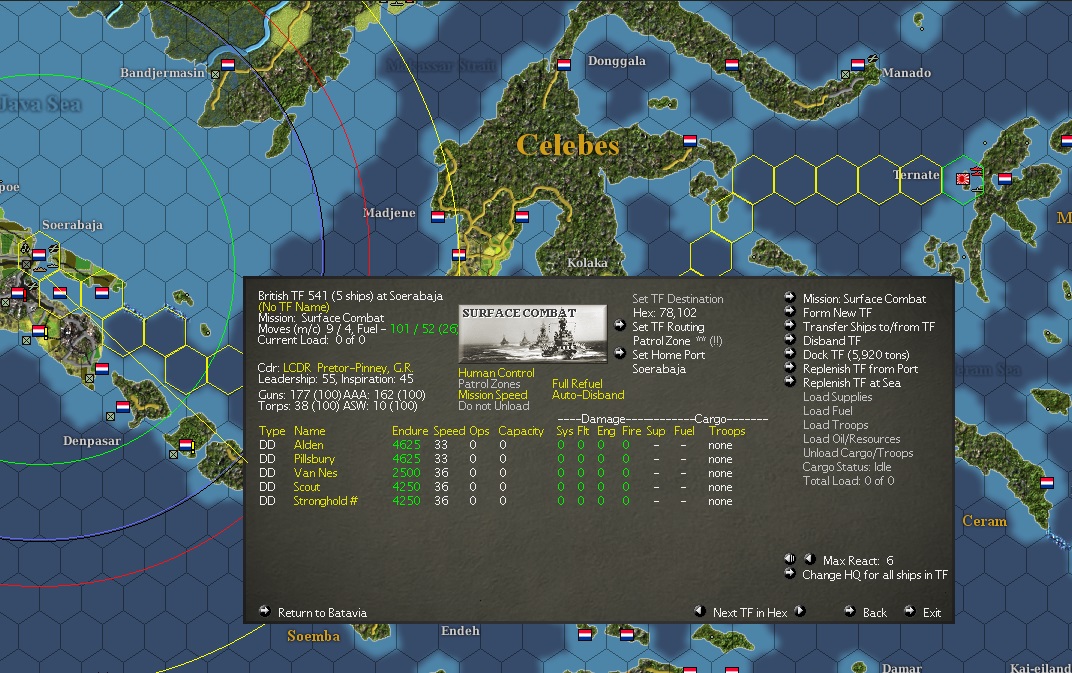Select the Bandjermasin base flag

tap(228, 65)
